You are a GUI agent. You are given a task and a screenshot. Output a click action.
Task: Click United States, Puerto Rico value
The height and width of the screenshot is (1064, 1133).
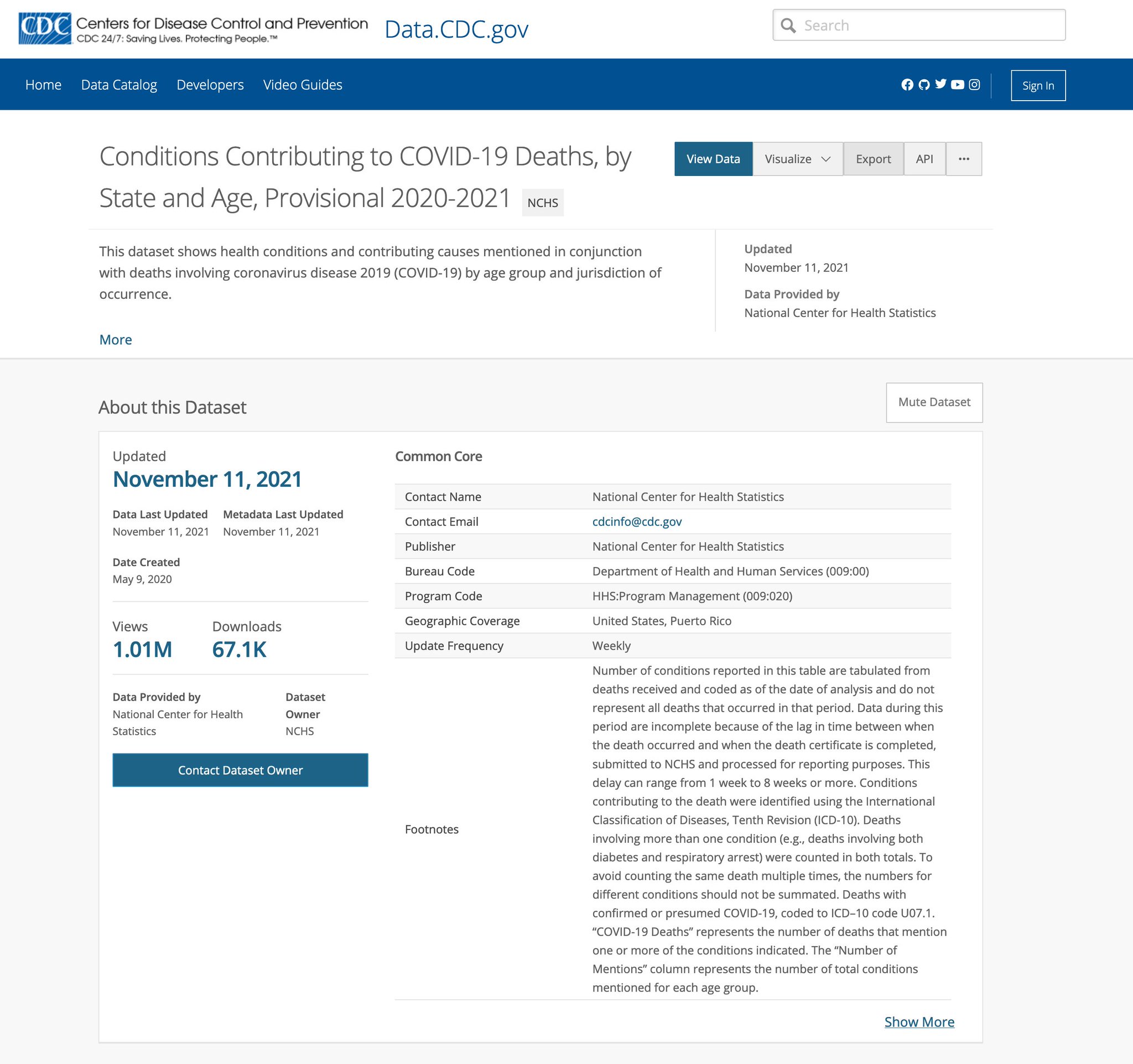pos(662,621)
